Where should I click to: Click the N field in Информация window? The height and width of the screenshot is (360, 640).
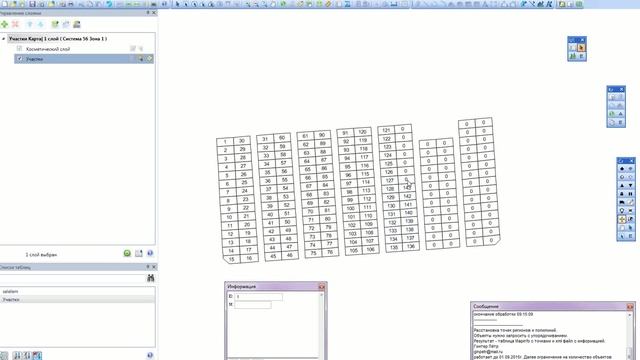pyautogui.click(x=253, y=304)
